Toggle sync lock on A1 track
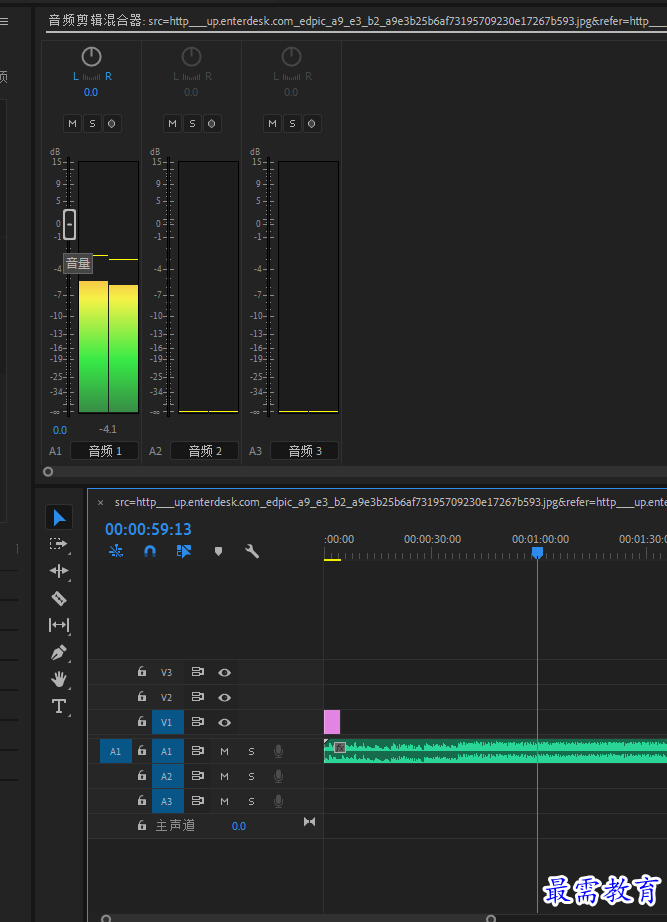 pyautogui.click(x=198, y=751)
